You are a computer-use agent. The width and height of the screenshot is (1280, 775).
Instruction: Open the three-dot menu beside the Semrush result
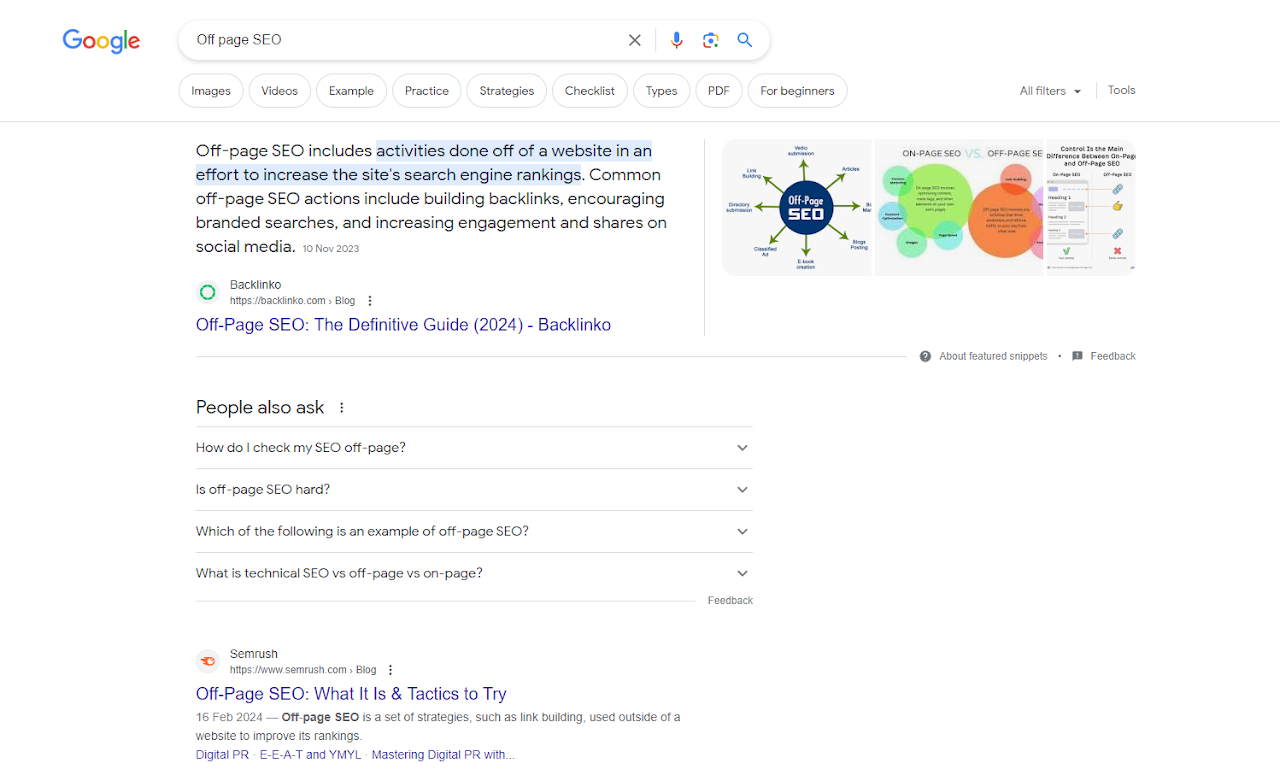(x=390, y=669)
